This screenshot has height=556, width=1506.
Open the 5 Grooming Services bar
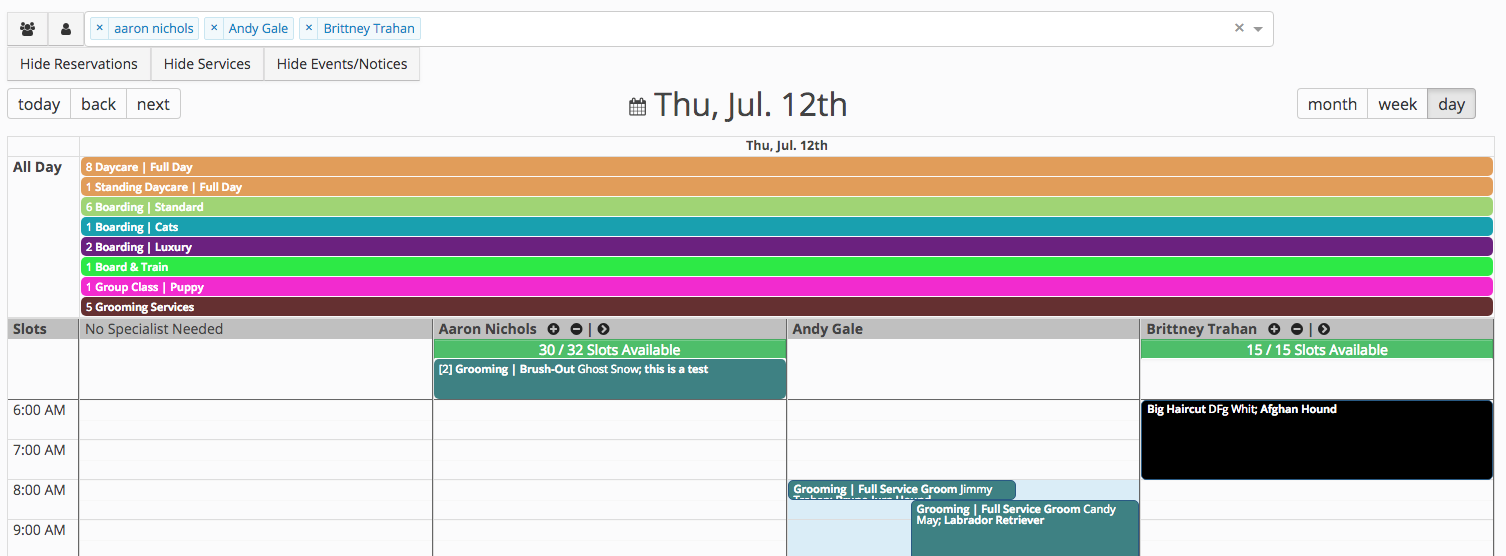click(786, 307)
